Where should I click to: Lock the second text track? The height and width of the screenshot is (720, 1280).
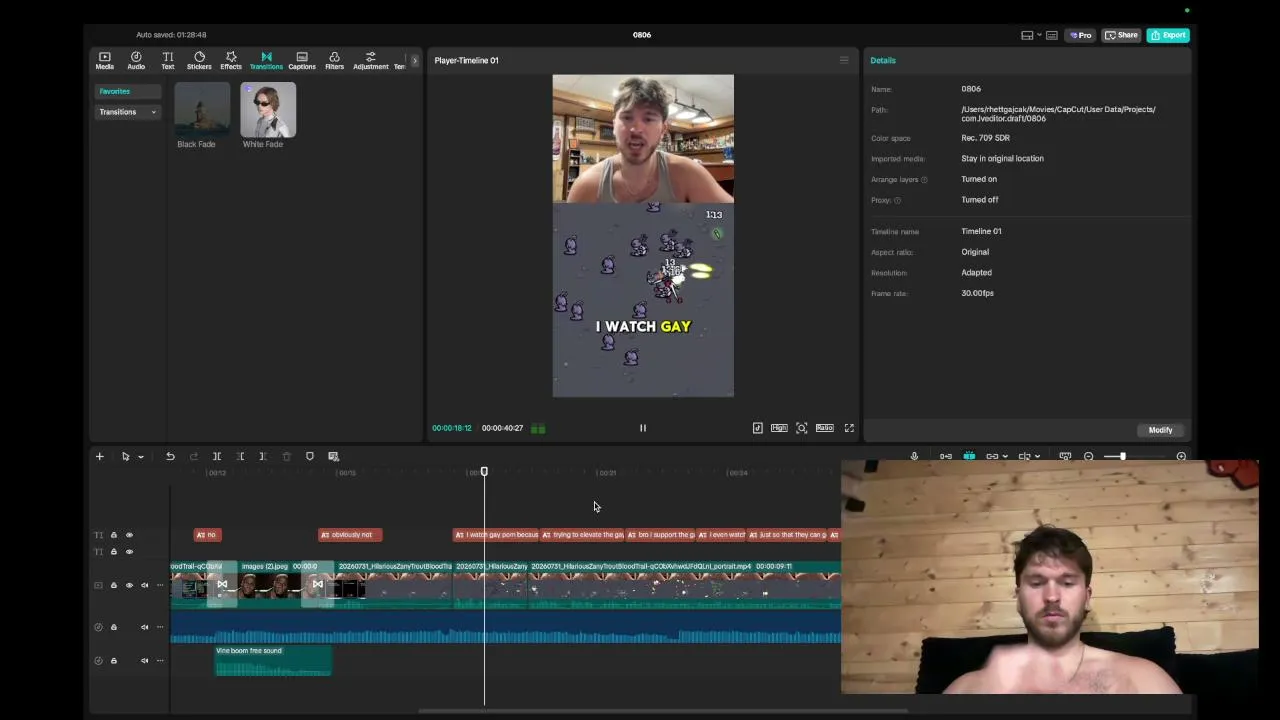pos(113,552)
